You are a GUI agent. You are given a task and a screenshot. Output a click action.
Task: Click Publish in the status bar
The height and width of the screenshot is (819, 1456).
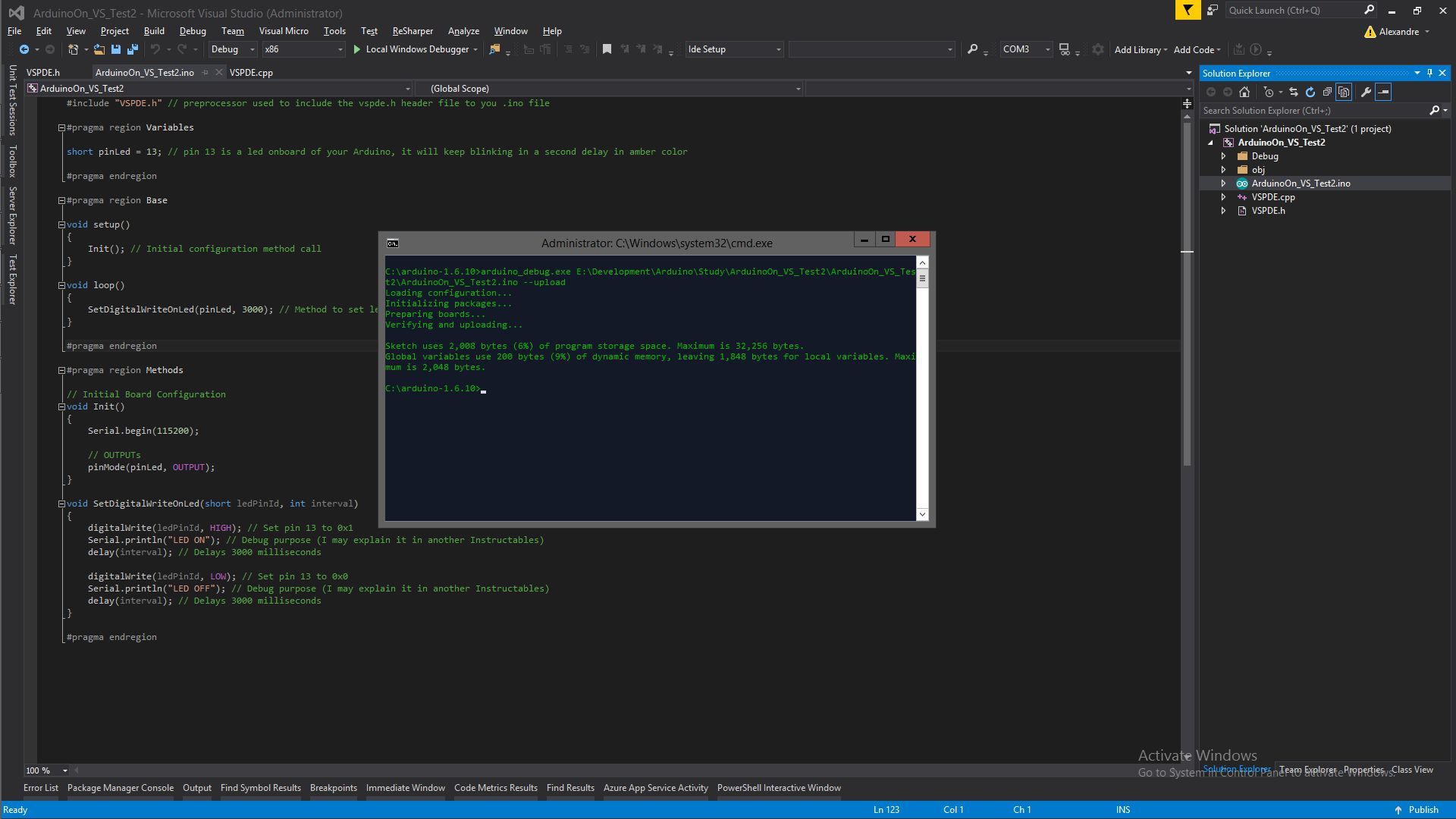click(x=1422, y=809)
